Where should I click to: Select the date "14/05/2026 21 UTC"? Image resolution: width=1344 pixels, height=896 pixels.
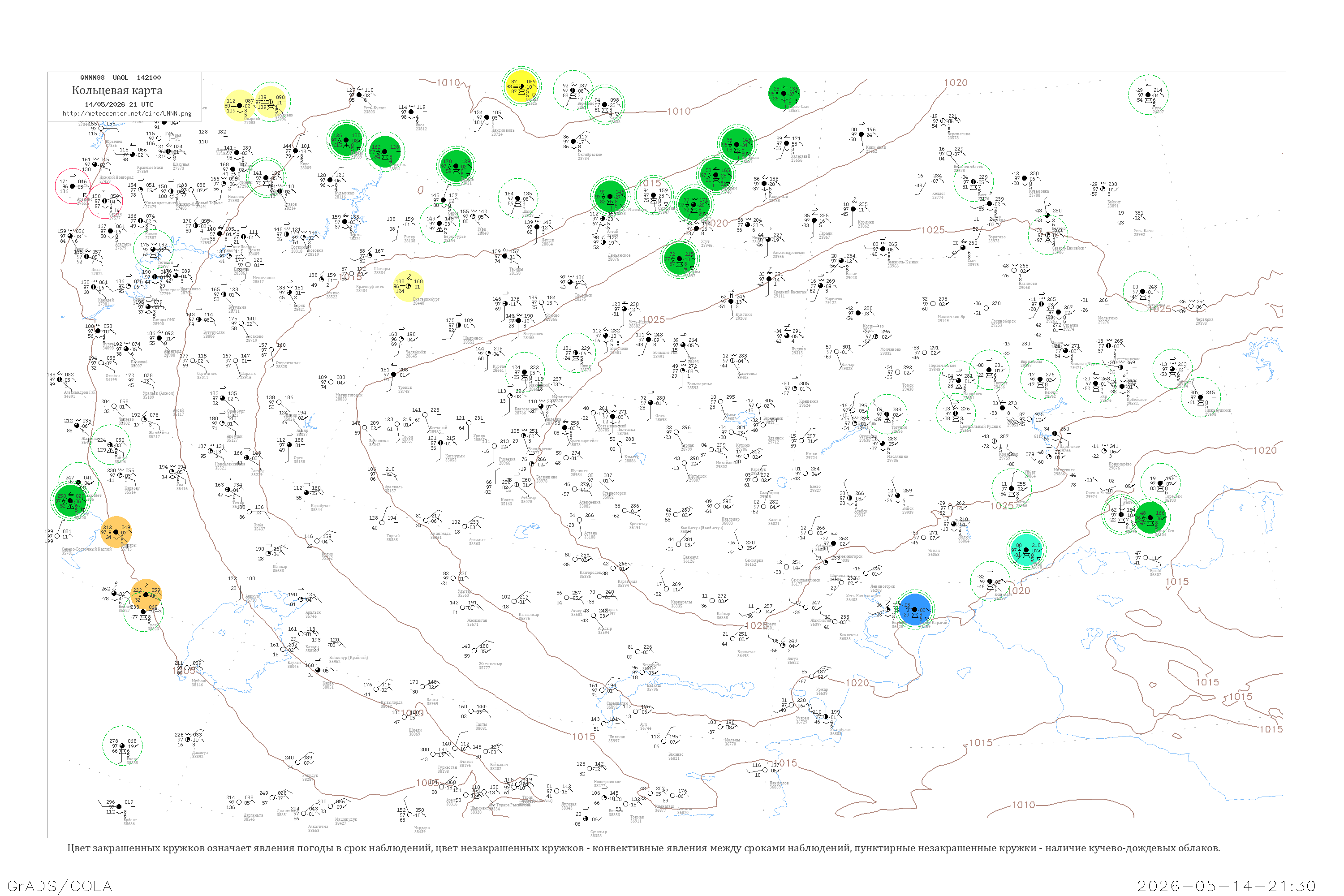(119, 104)
